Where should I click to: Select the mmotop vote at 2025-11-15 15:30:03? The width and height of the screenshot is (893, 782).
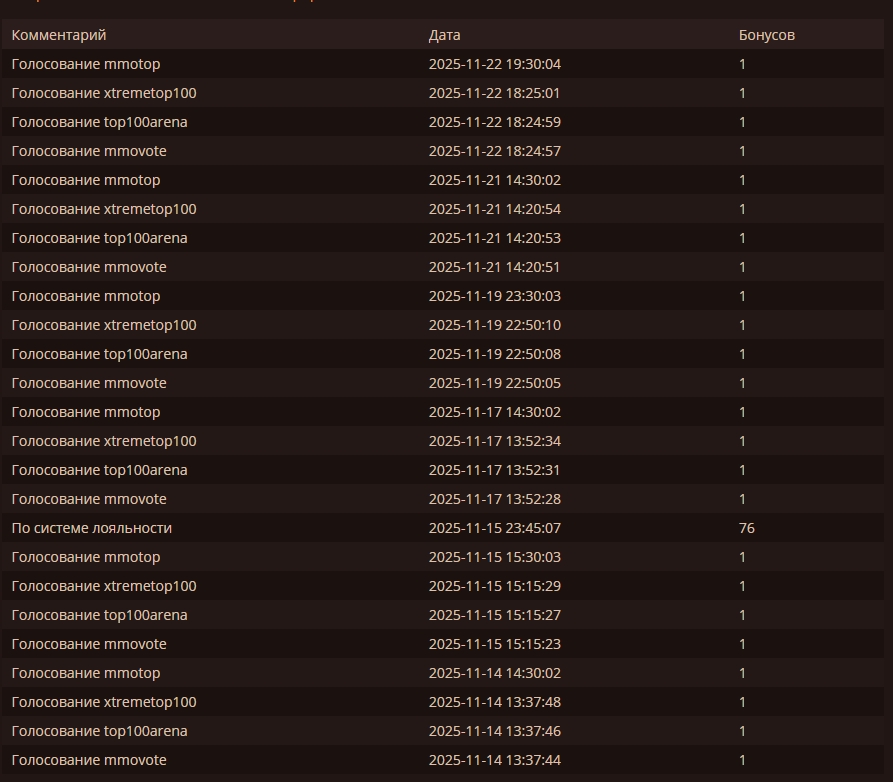[x=86, y=557]
